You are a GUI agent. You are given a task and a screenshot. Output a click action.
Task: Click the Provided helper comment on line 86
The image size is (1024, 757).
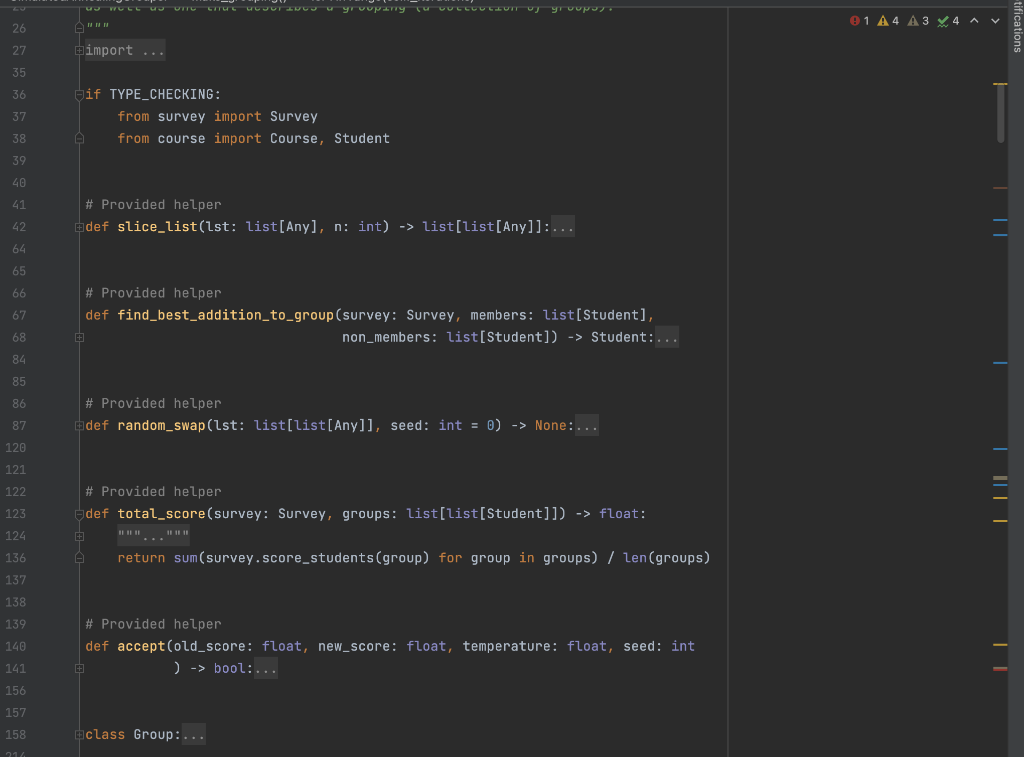153,403
